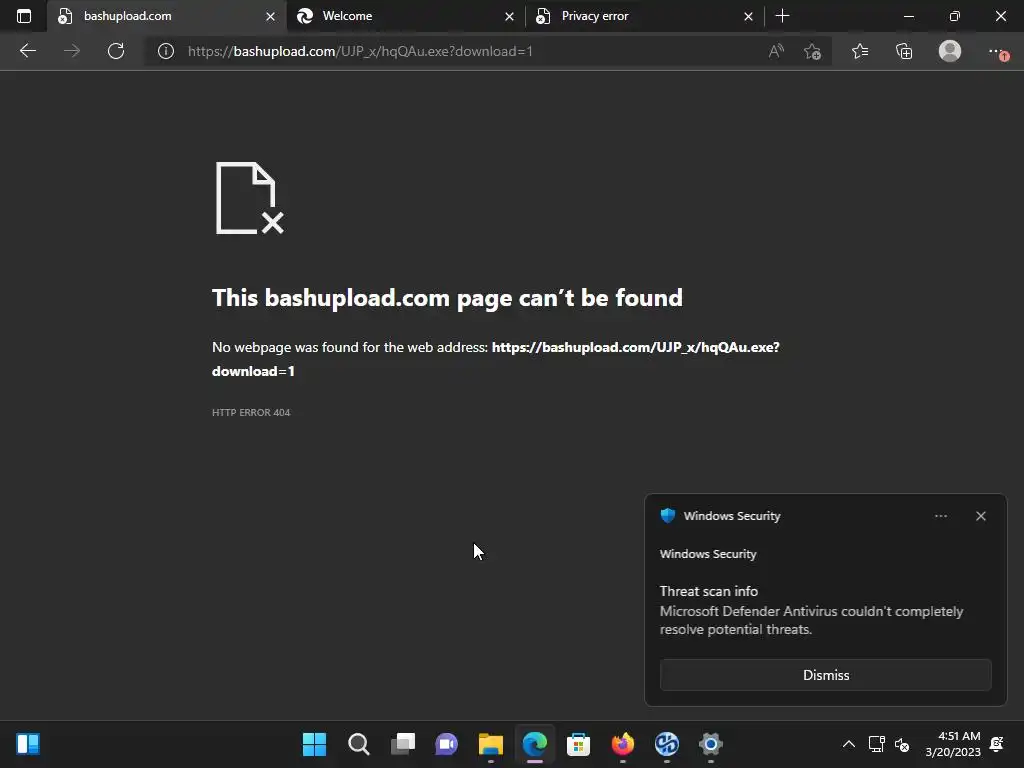Select the page can't be found heading

tap(447, 298)
